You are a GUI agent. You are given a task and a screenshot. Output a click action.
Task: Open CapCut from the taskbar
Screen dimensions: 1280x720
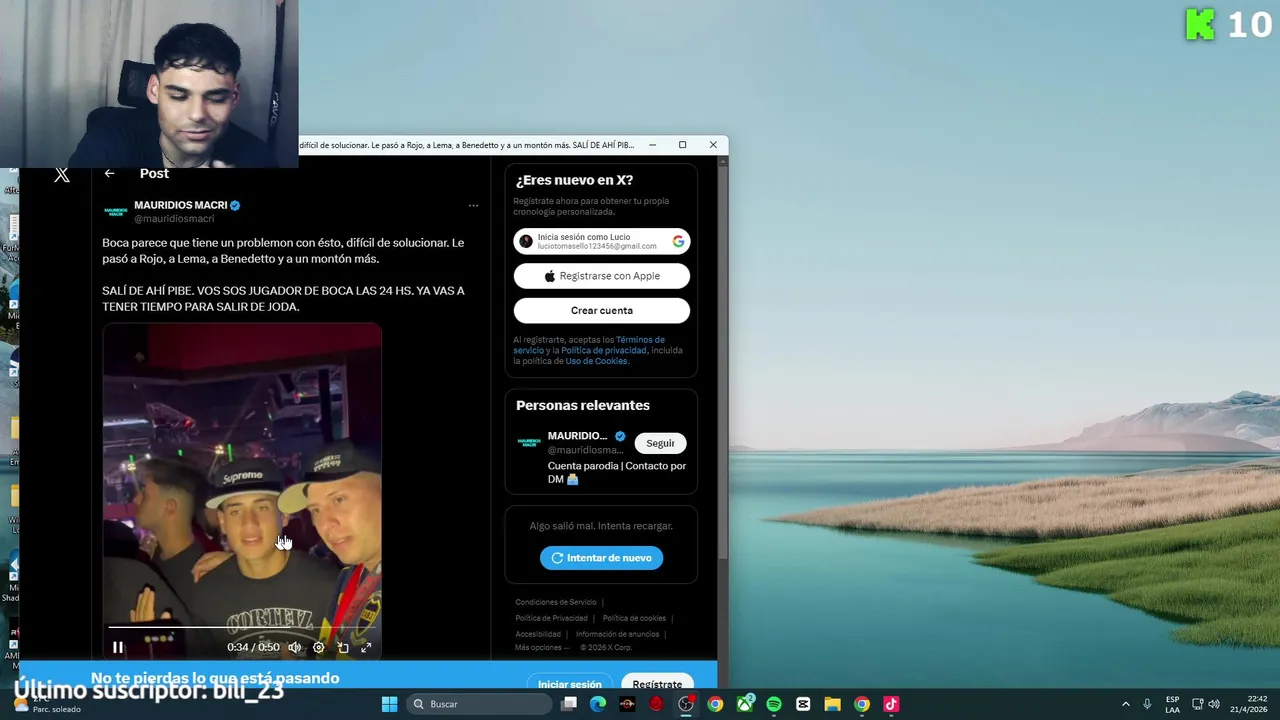pyautogui.click(x=803, y=704)
